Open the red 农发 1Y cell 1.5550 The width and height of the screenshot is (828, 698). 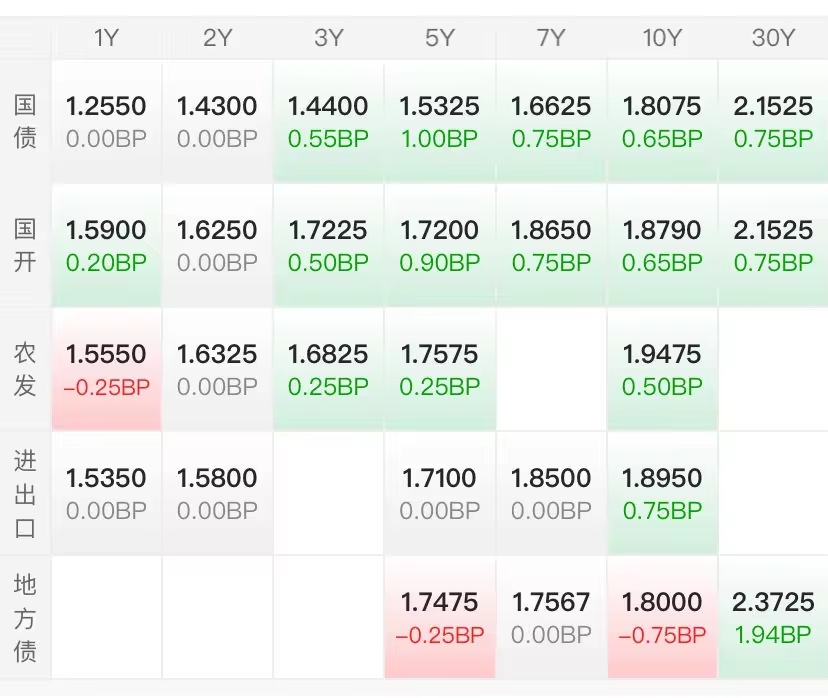pyautogui.click(x=106, y=369)
